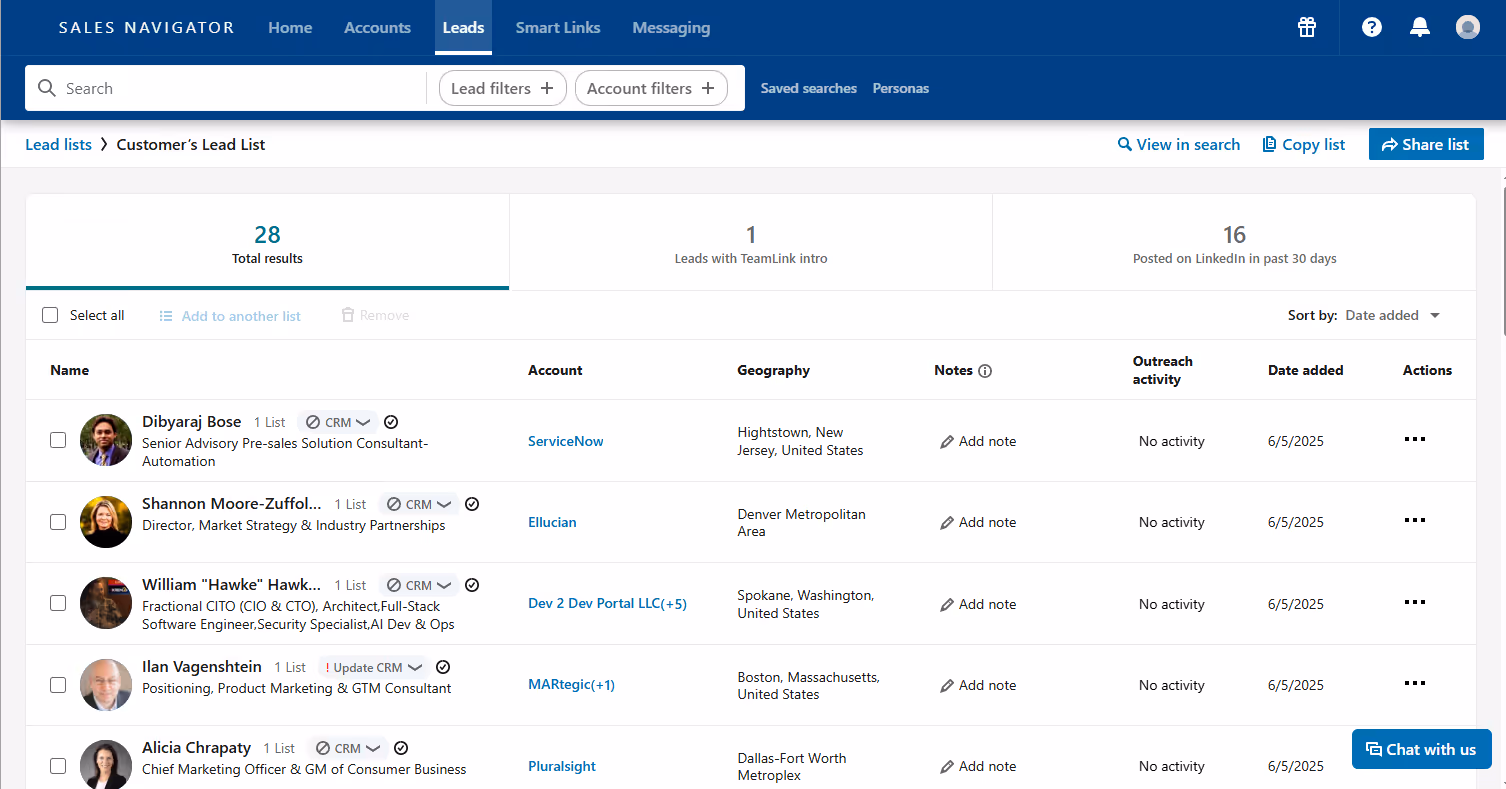Image resolution: width=1506 pixels, height=789 pixels.
Task: Click the verified checkmark beside Dibyaraj Bose
Action: point(391,422)
